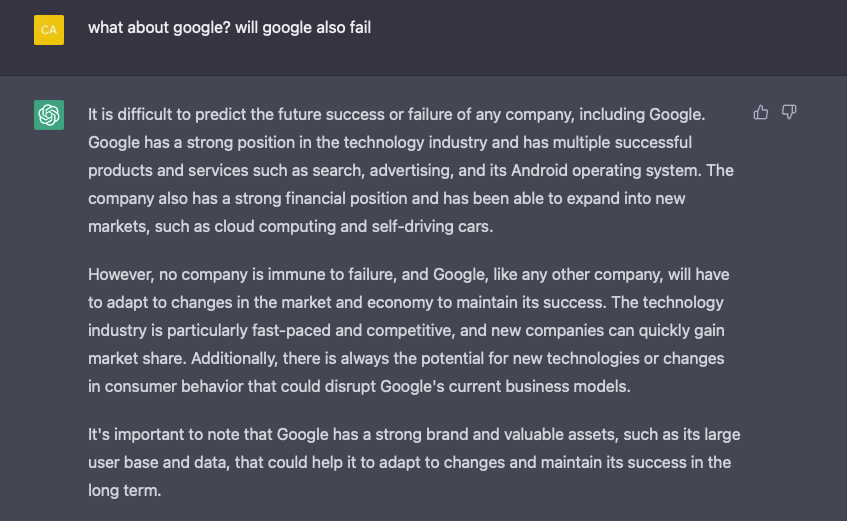Viewport: 847px width, 521px height.
Task: Click the paragraph starting 'It's important to note'
Action: coord(410,463)
